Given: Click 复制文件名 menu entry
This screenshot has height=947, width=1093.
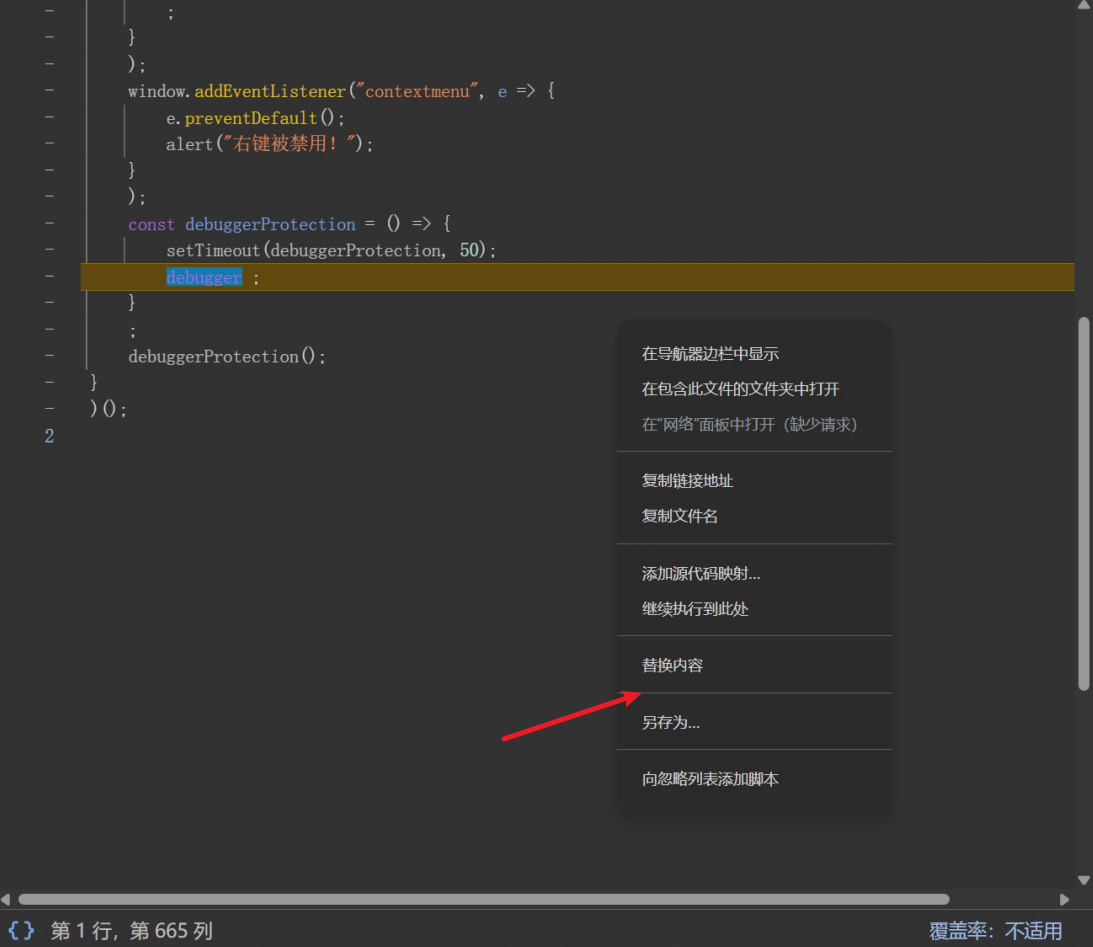Looking at the screenshot, I should point(679,516).
